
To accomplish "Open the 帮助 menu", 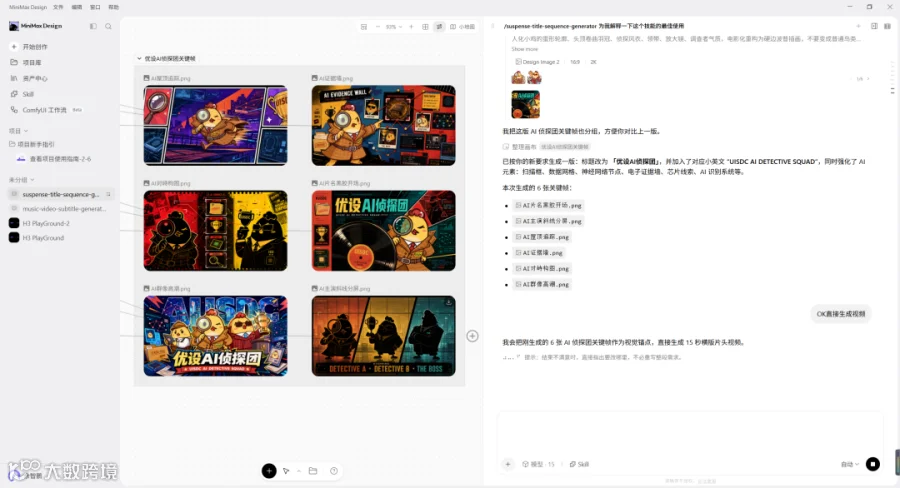I will 114,7.
